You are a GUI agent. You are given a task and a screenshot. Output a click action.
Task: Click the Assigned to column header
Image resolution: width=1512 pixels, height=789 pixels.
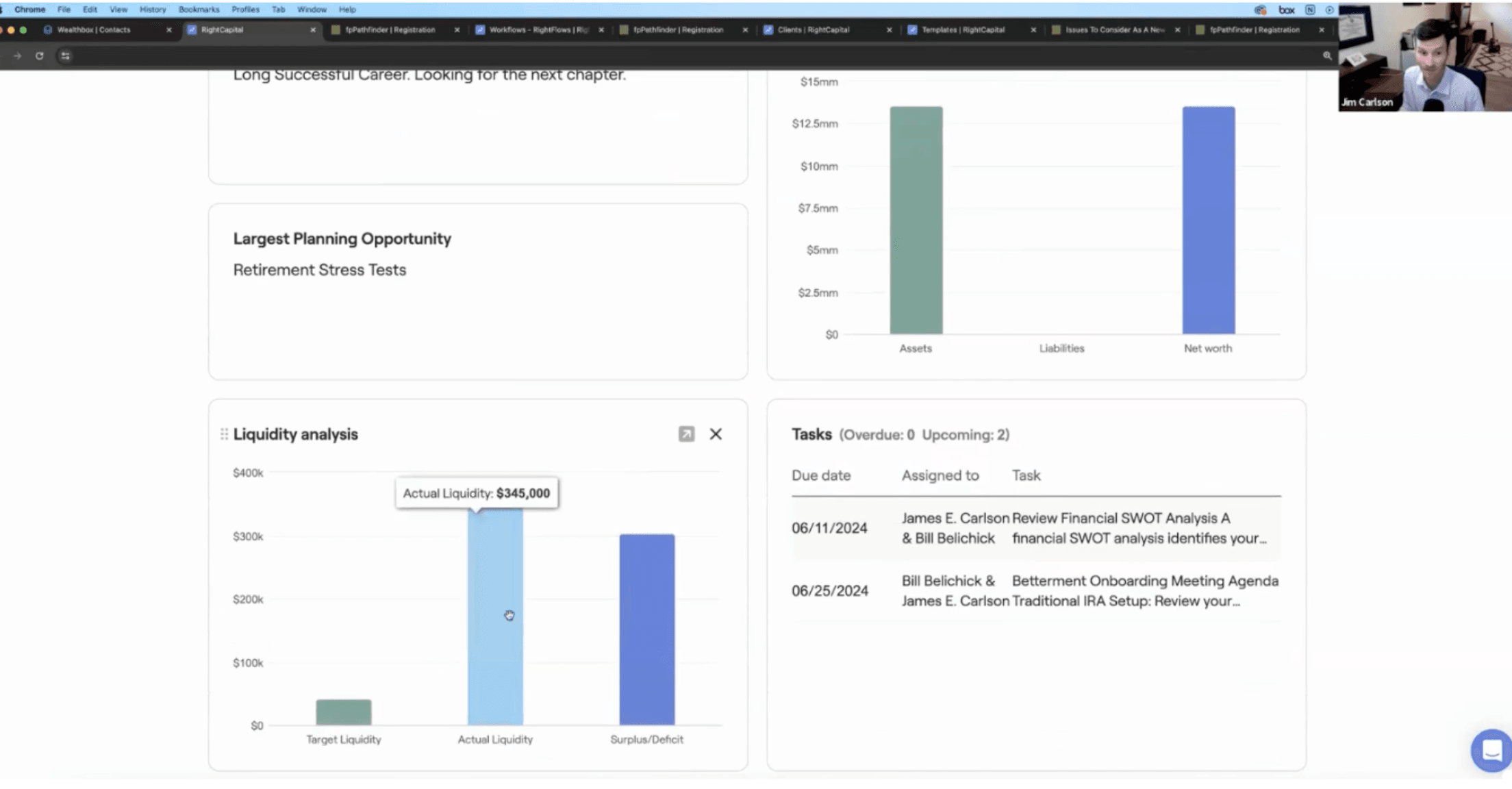[x=940, y=475]
